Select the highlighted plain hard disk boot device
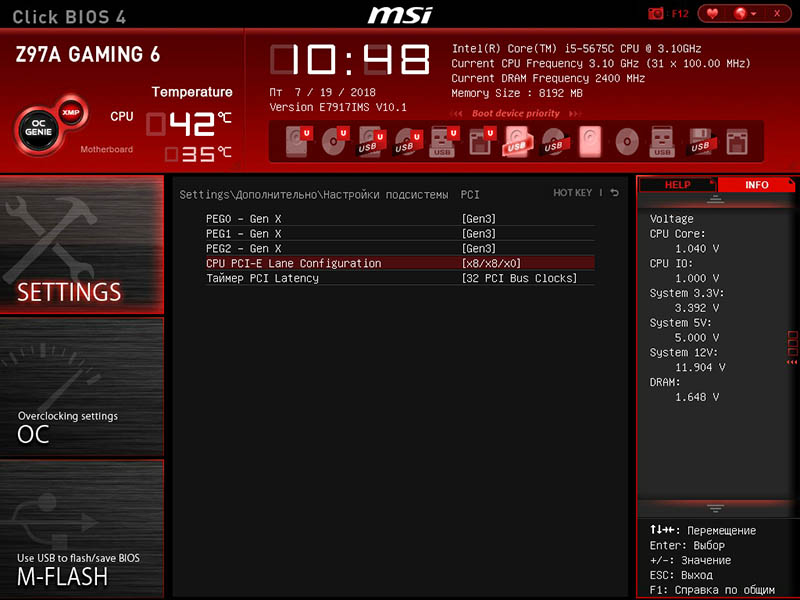800x600 pixels. 590,142
